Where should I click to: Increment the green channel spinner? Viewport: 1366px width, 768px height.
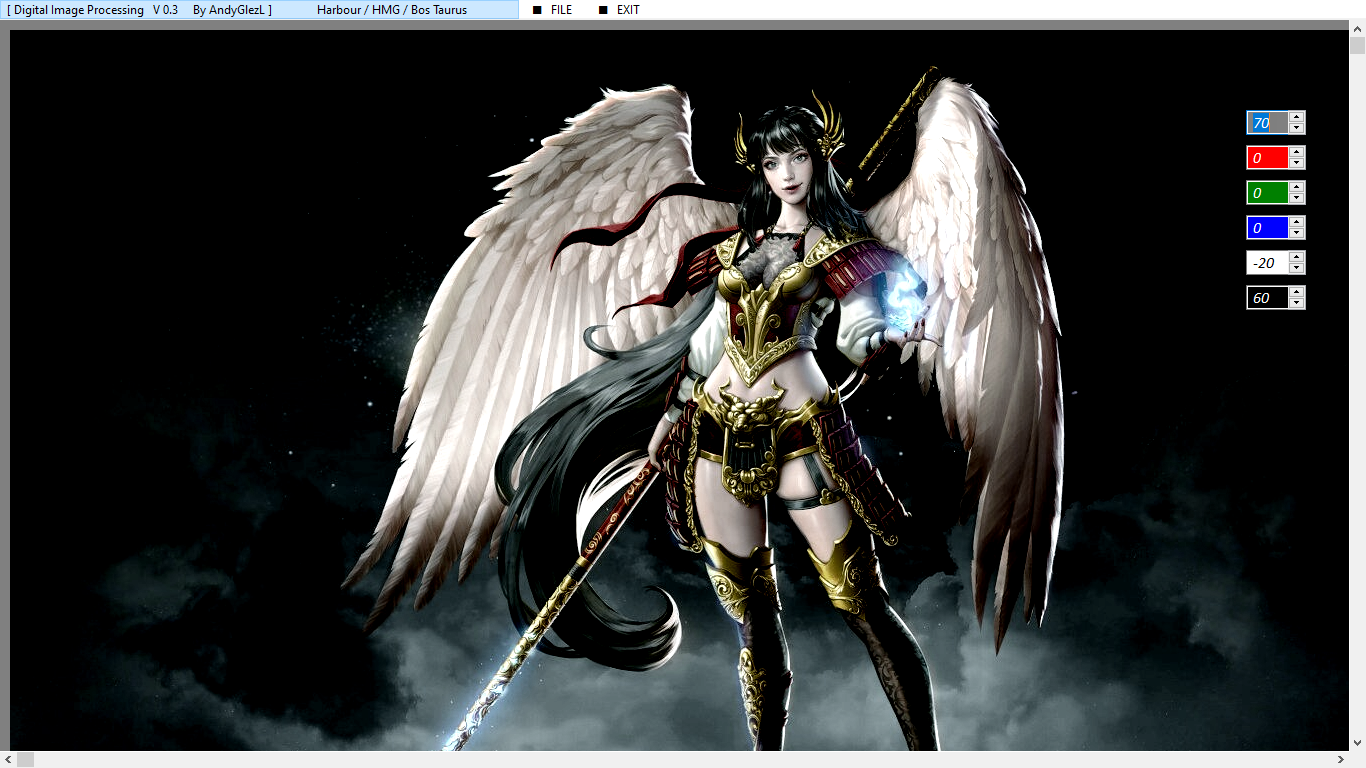[x=1297, y=187]
